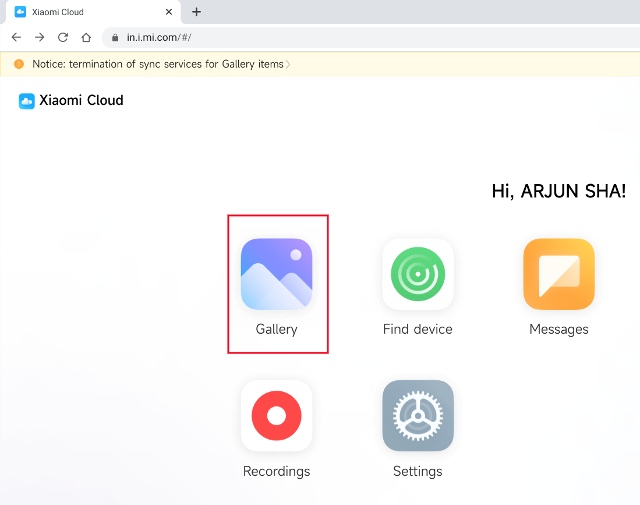Reload the page with refresh icon

[x=63, y=37]
